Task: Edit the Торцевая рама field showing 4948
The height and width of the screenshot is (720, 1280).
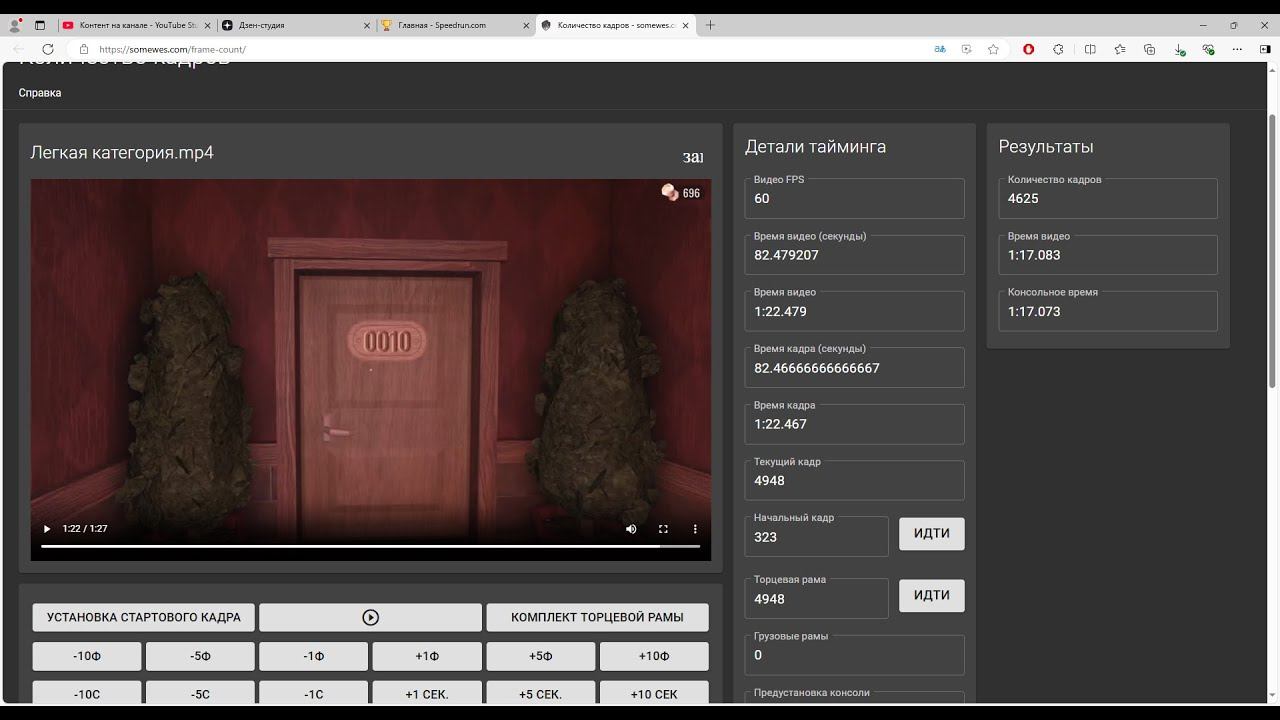Action: tap(816, 599)
